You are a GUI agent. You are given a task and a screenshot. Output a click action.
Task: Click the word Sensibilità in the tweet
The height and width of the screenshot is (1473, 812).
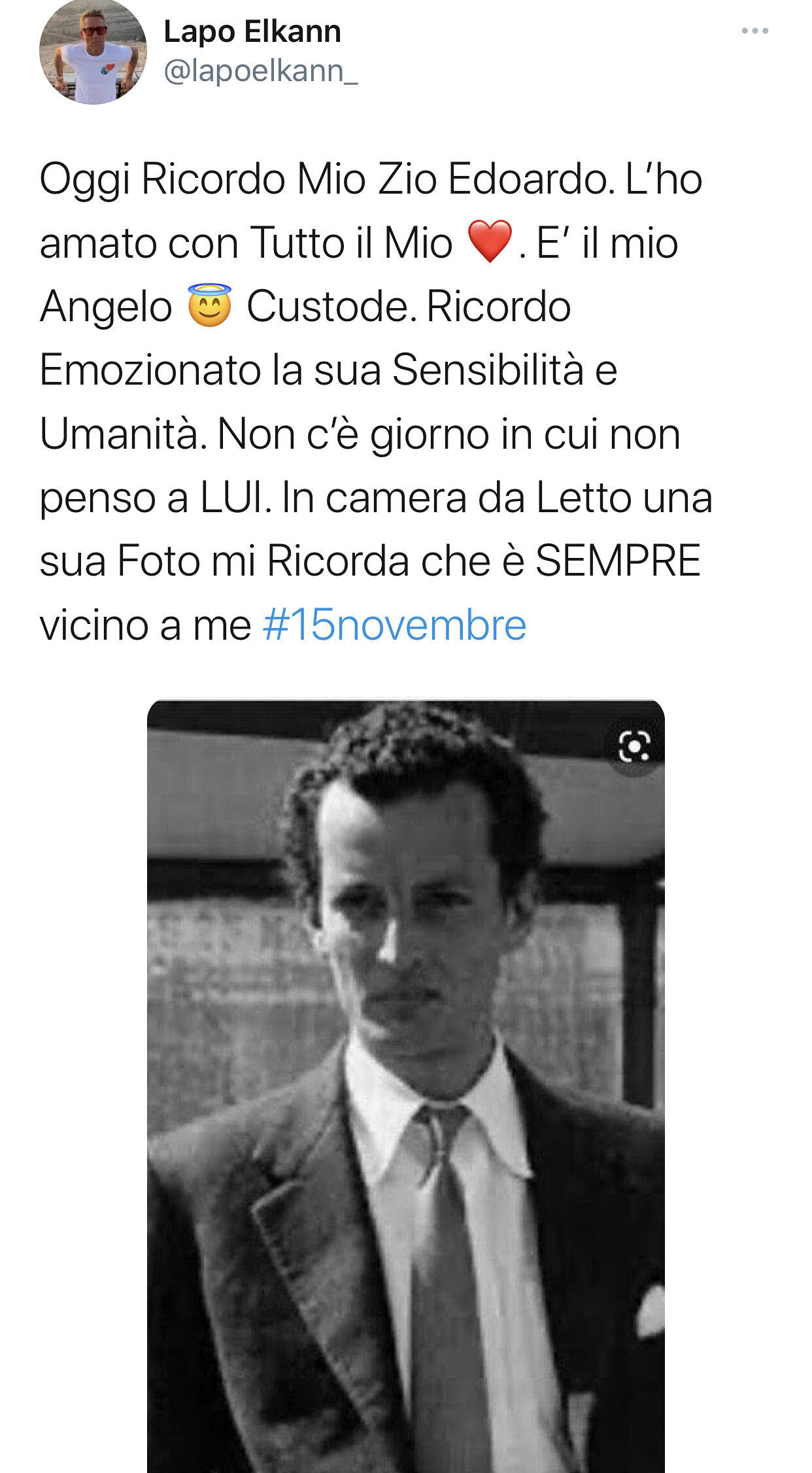pyautogui.click(x=488, y=370)
